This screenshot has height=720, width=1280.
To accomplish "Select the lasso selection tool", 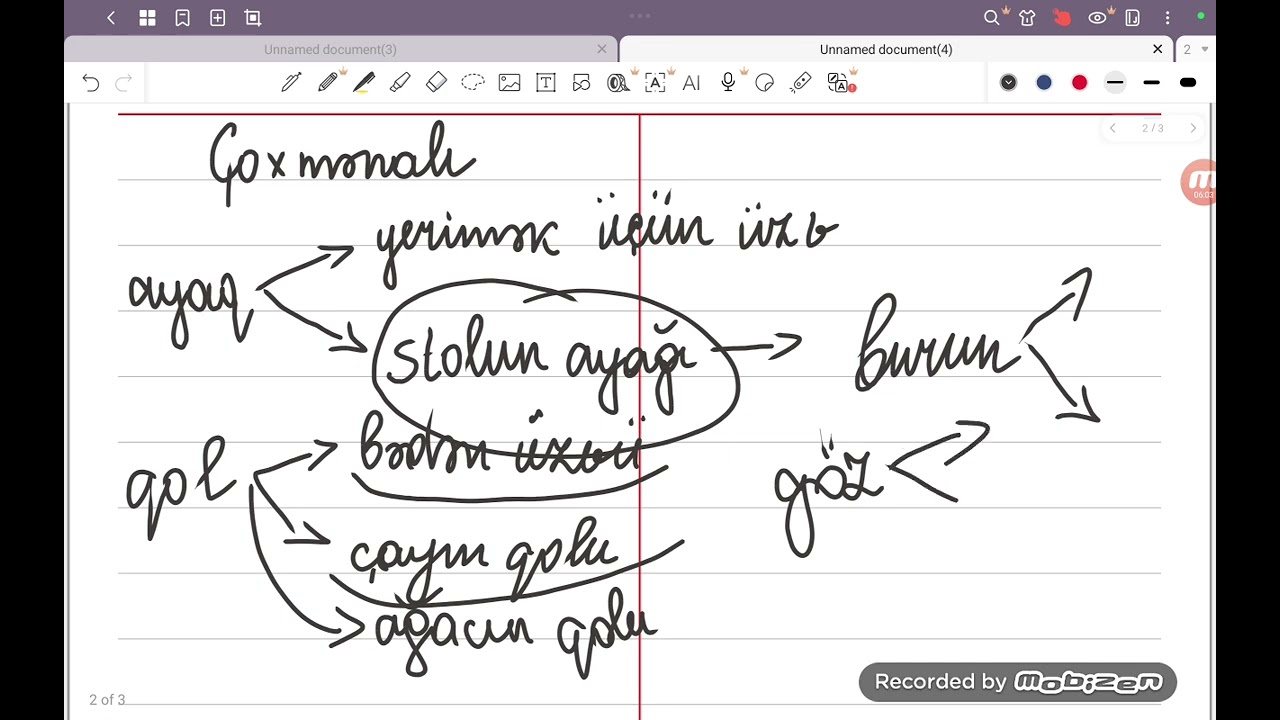I will (x=473, y=83).
